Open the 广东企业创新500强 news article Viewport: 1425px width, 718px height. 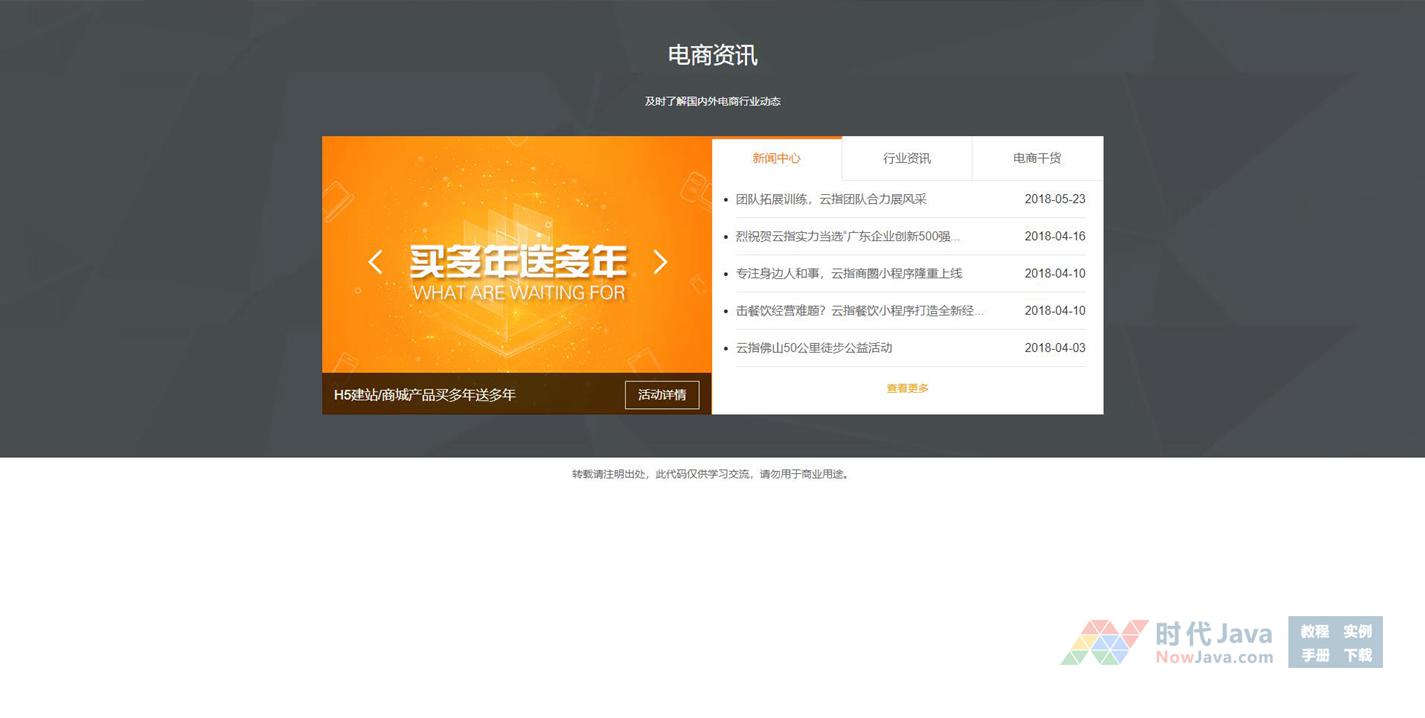point(847,237)
